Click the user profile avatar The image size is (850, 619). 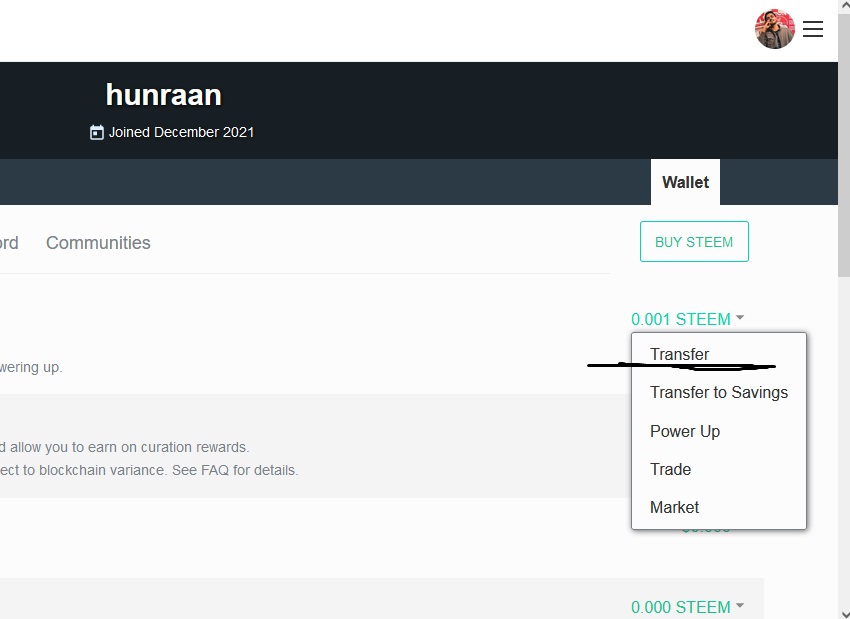(x=775, y=29)
